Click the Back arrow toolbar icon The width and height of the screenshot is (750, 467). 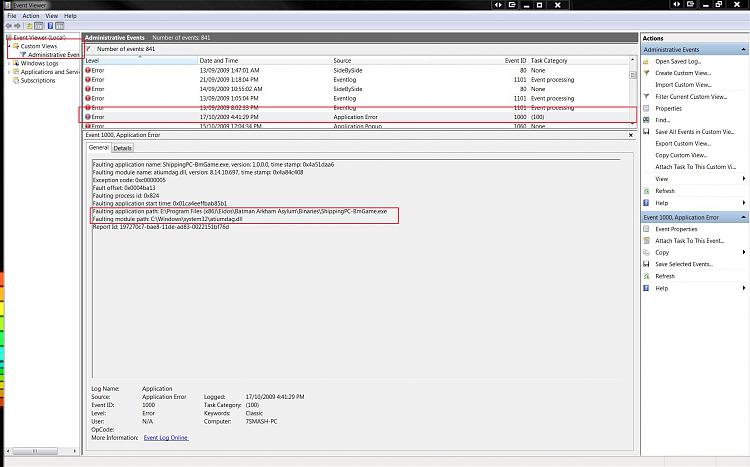click(9, 26)
